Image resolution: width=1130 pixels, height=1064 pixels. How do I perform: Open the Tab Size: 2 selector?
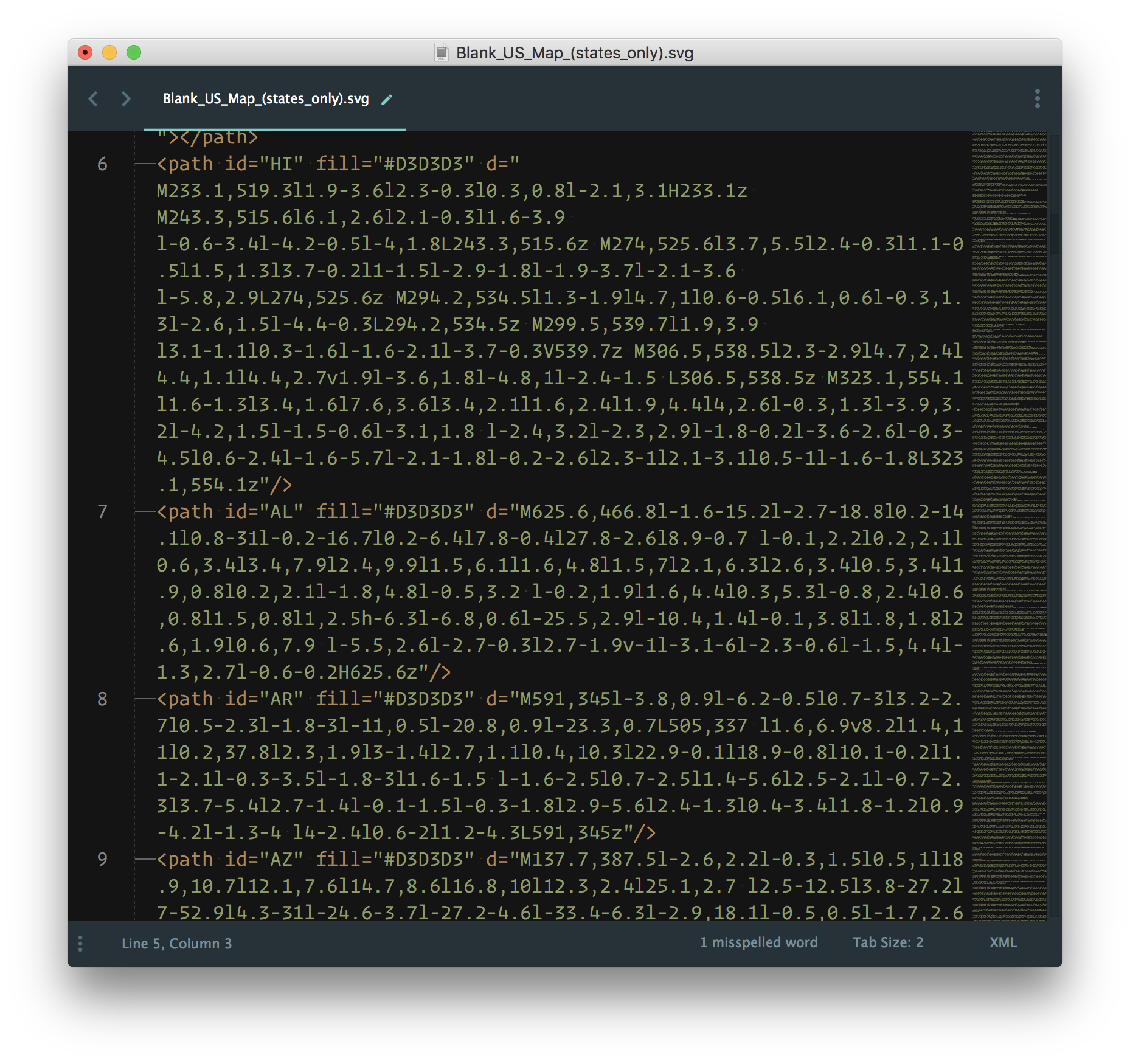tap(887, 942)
